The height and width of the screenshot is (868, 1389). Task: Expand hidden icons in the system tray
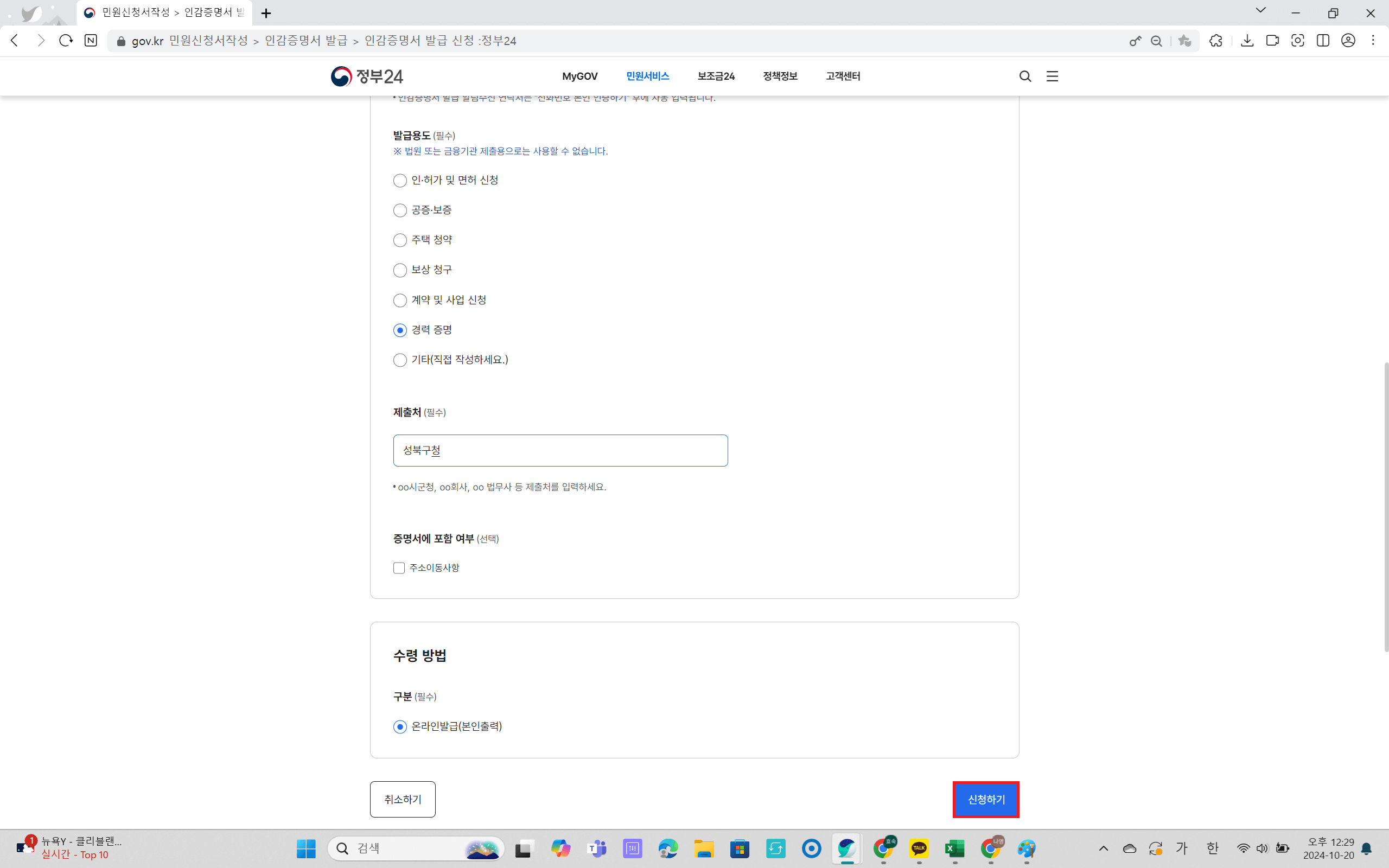(1103, 848)
